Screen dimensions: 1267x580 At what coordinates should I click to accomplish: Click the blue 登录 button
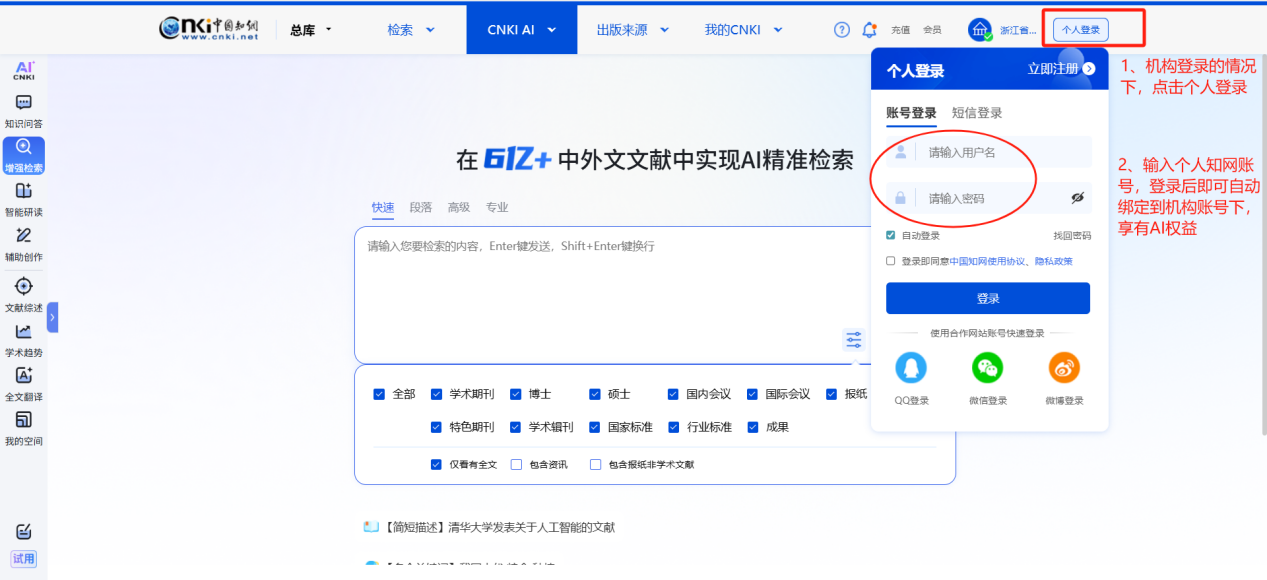tap(987, 298)
